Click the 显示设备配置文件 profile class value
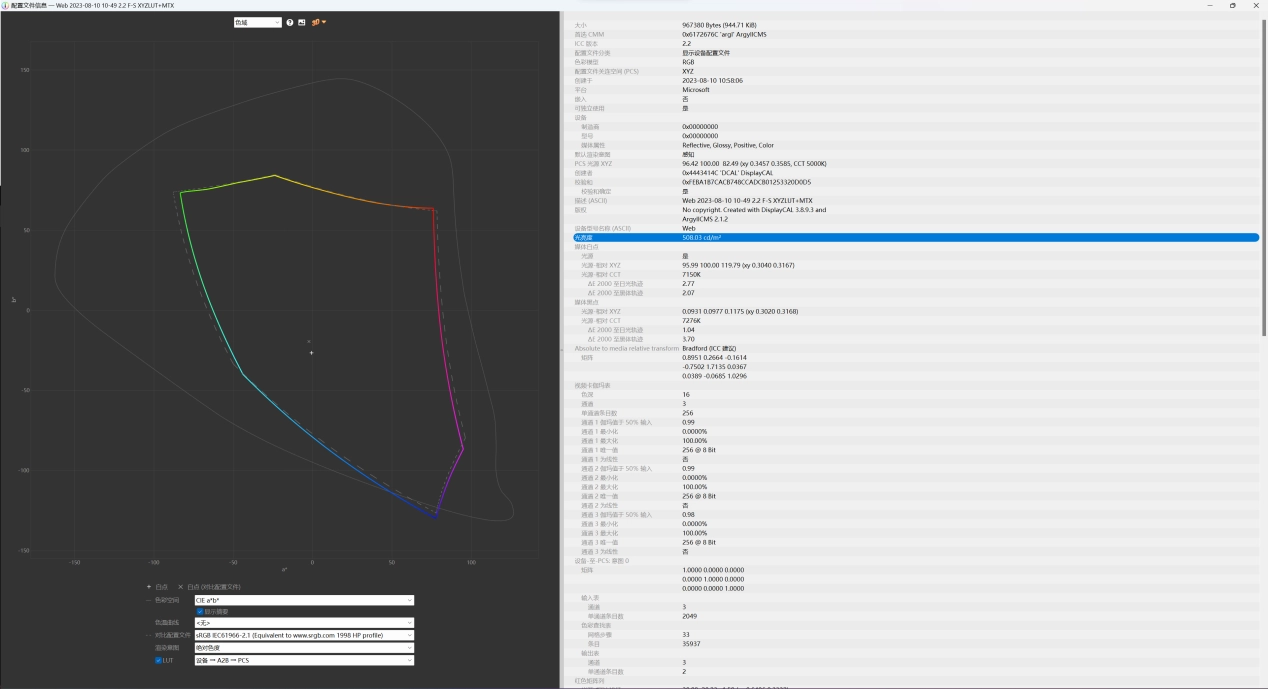Screen dimensions: 1268x689 click(x=706, y=52)
